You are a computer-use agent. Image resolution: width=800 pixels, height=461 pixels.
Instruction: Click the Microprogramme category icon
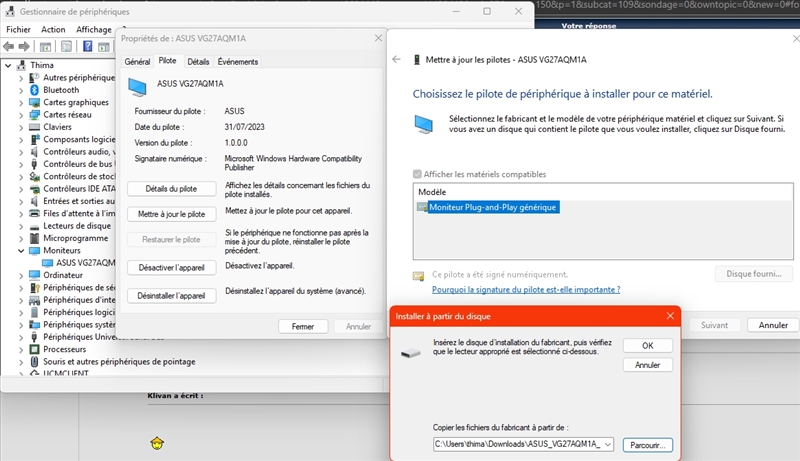[34, 238]
